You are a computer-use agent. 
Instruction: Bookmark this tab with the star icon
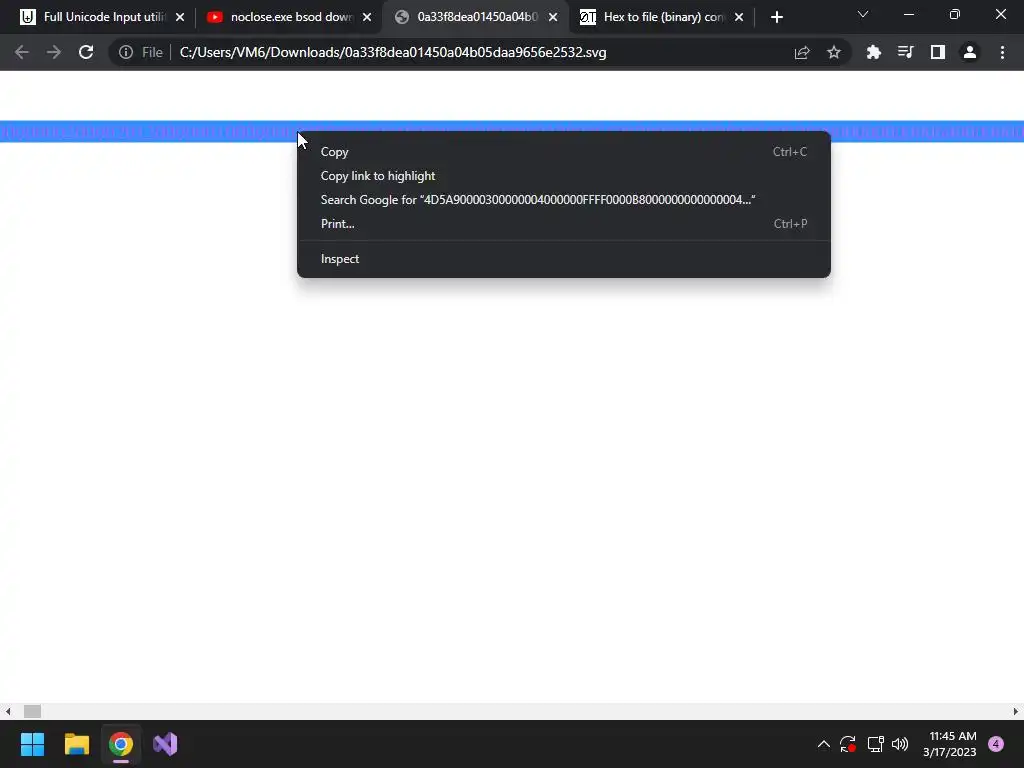834,52
